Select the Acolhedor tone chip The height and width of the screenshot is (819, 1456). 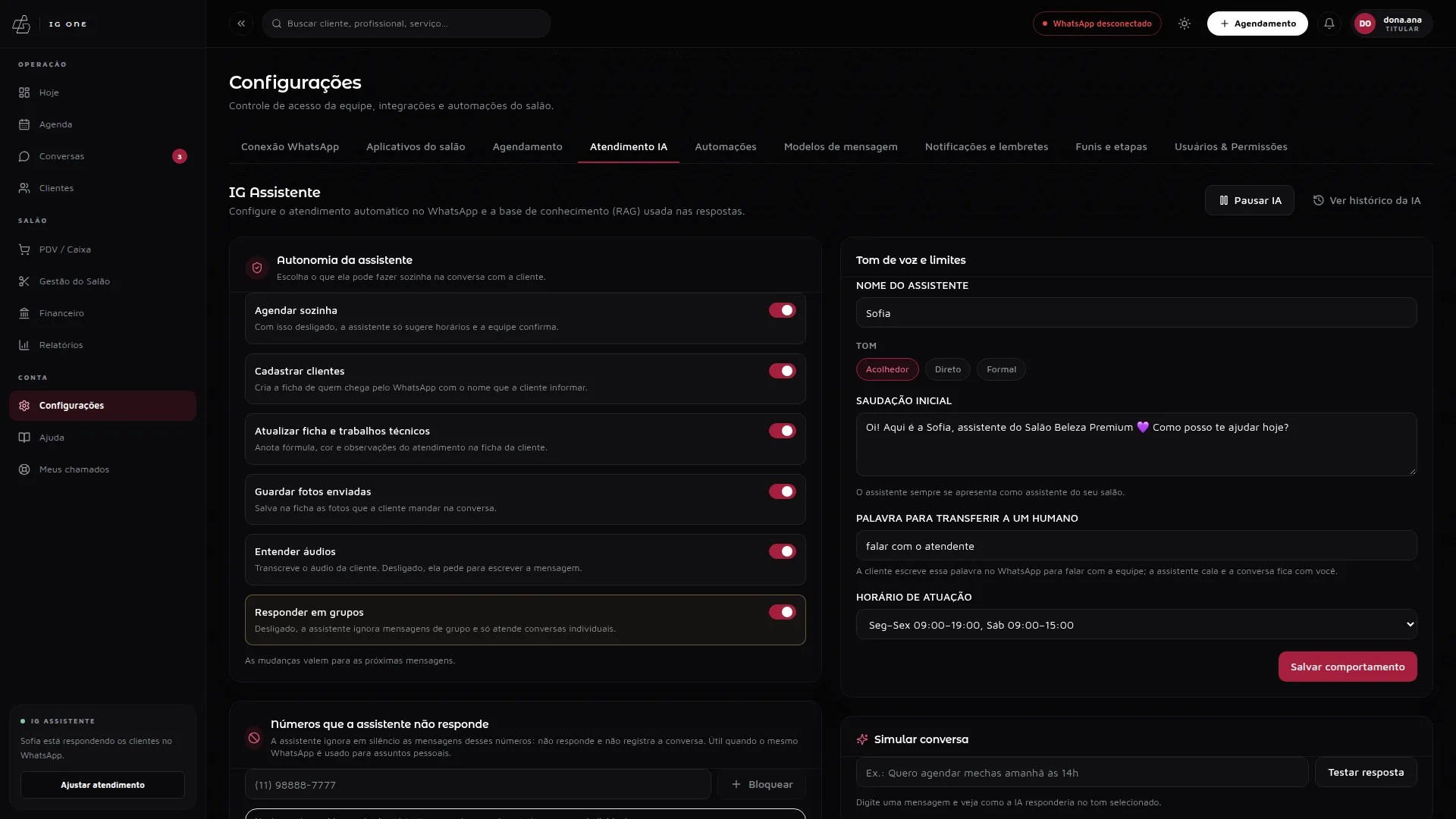pyautogui.click(x=887, y=369)
